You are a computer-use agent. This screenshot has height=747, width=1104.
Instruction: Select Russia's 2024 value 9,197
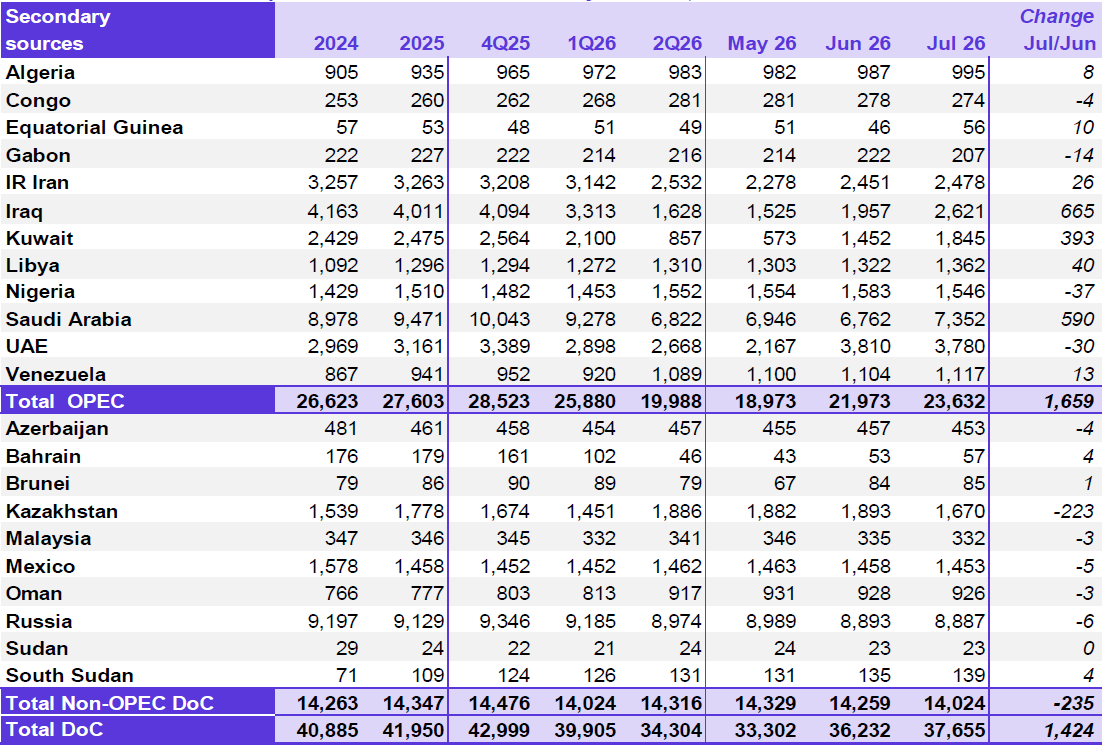tap(333, 621)
